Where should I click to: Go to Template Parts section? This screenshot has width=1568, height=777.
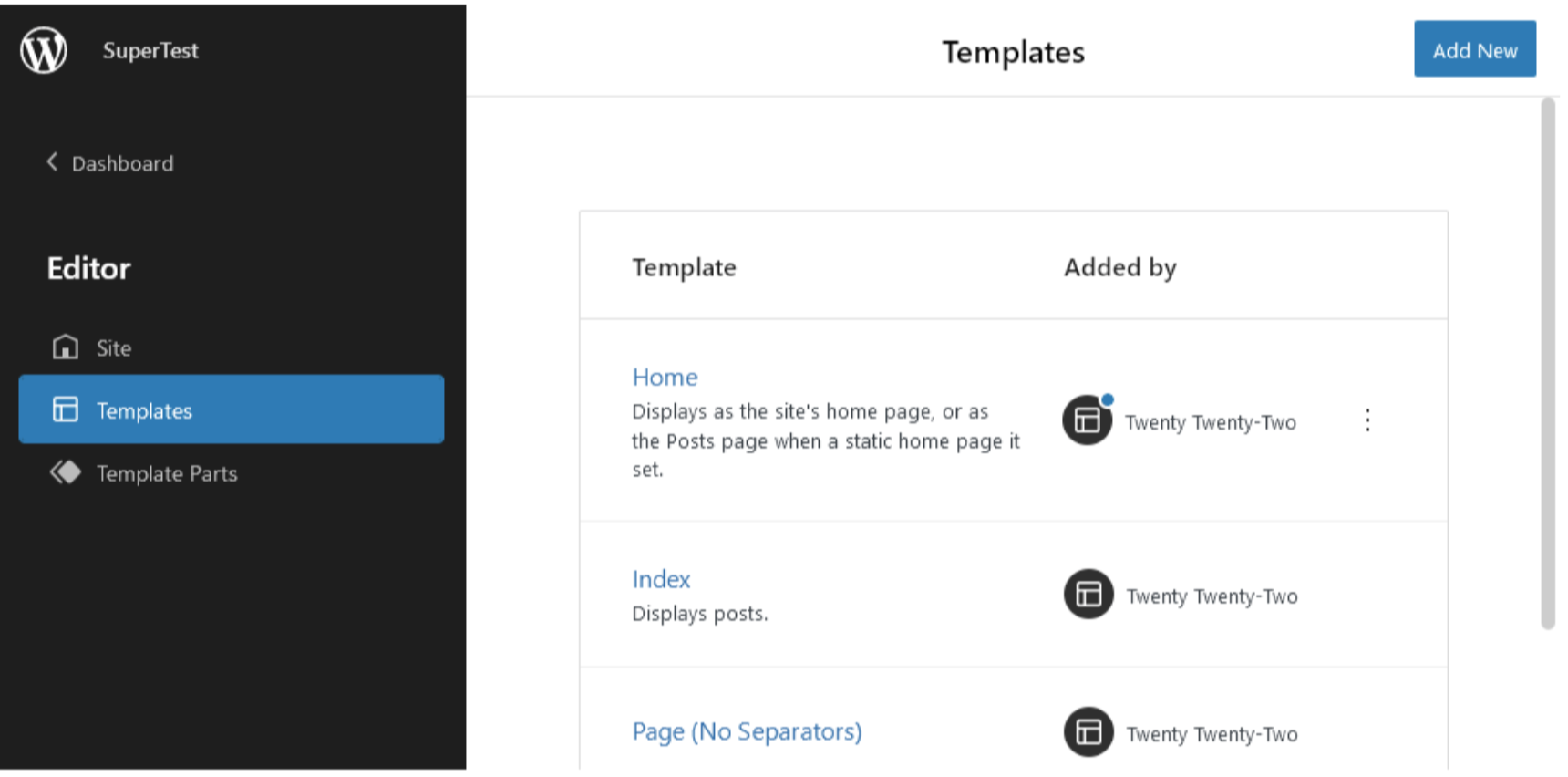click(167, 474)
